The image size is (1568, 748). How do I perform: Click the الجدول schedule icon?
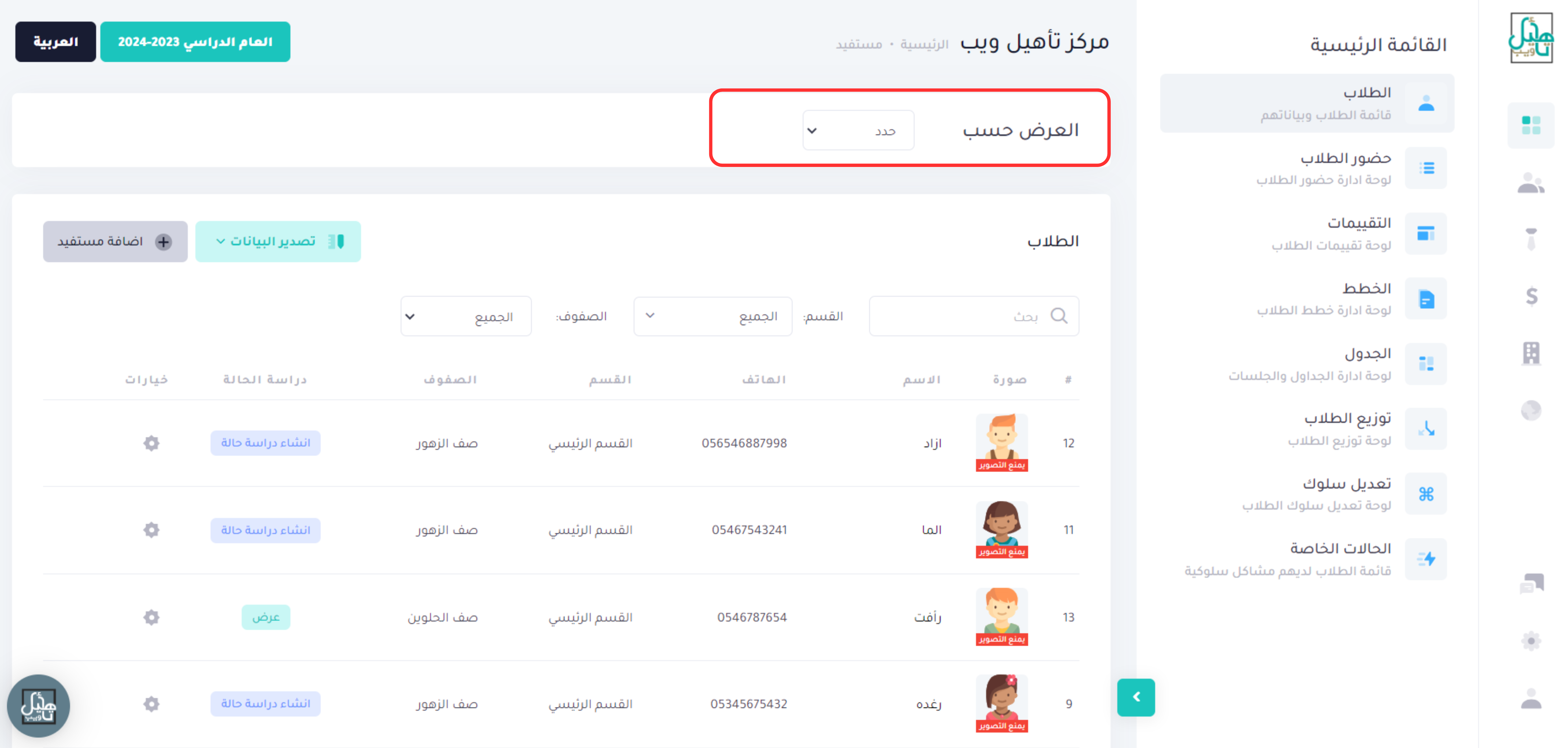(1426, 363)
